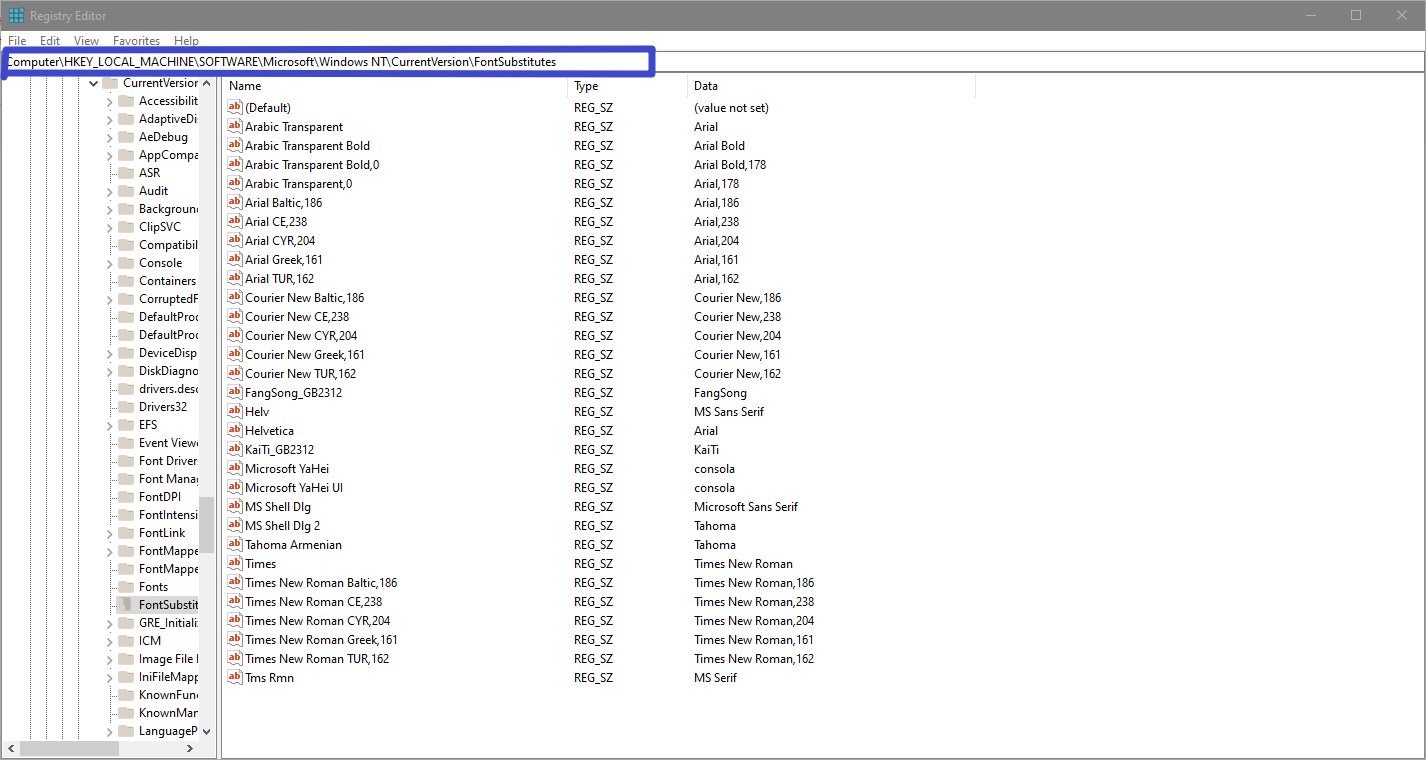Click the string icon beside Helvetica

pyautogui.click(x=235, y=430)
